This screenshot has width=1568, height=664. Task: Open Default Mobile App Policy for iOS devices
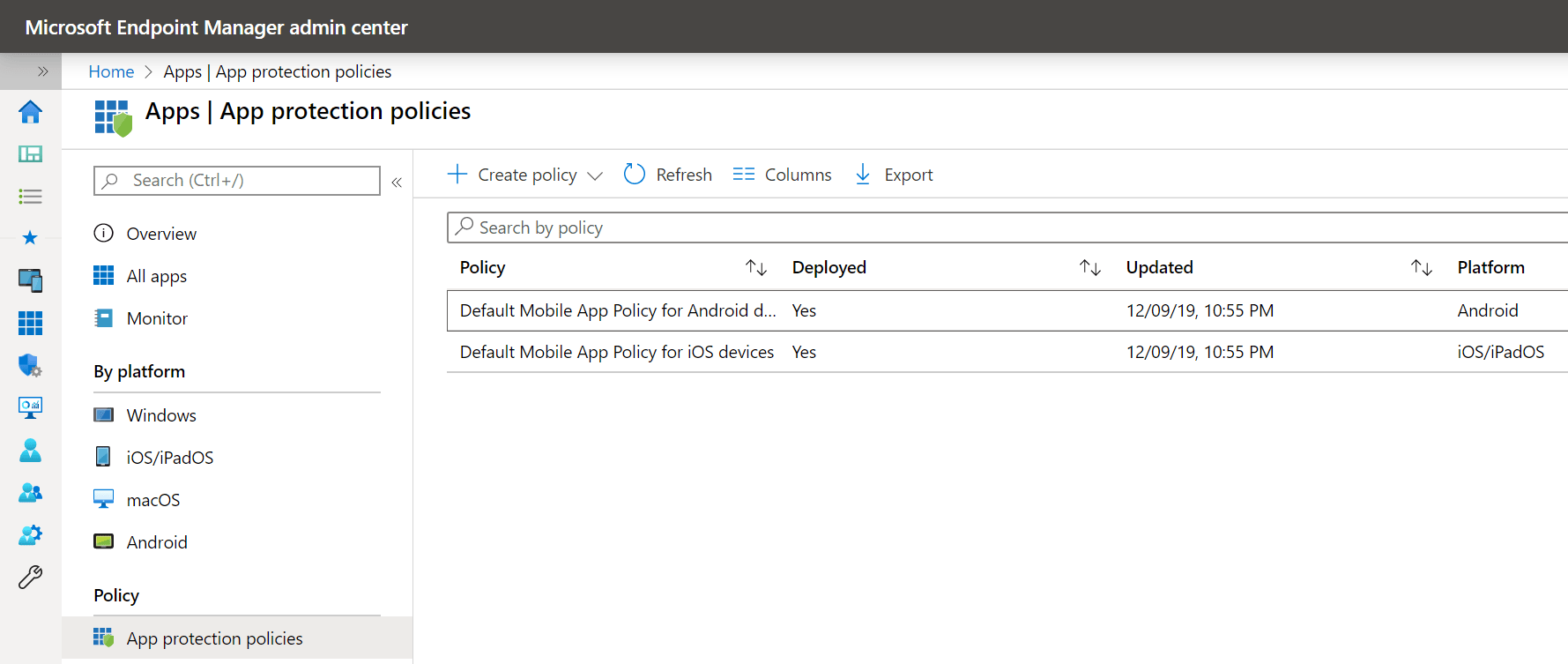(617, 352)
